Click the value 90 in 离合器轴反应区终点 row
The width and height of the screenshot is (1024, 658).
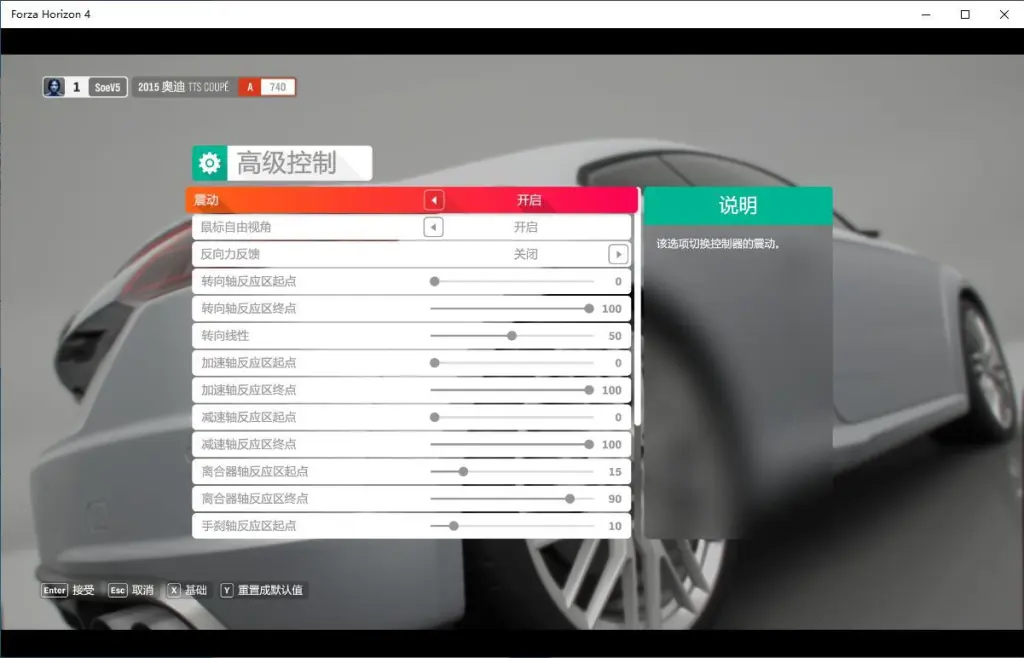point(615,499)
